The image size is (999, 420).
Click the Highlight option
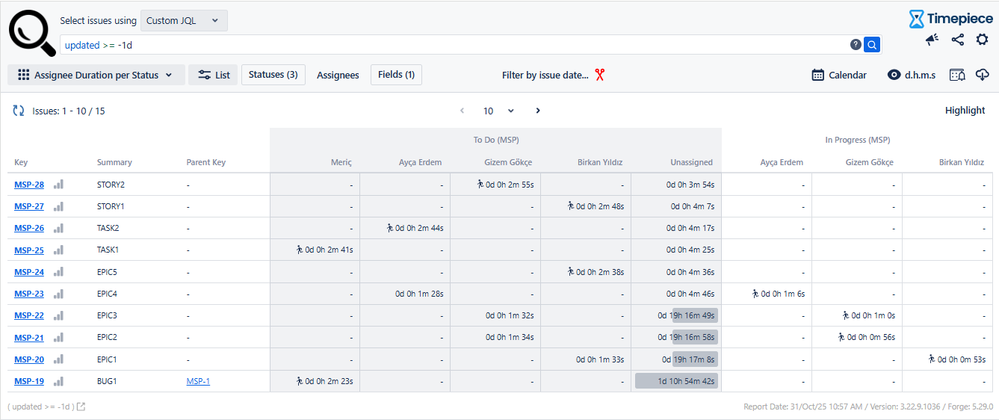(965, 111)
